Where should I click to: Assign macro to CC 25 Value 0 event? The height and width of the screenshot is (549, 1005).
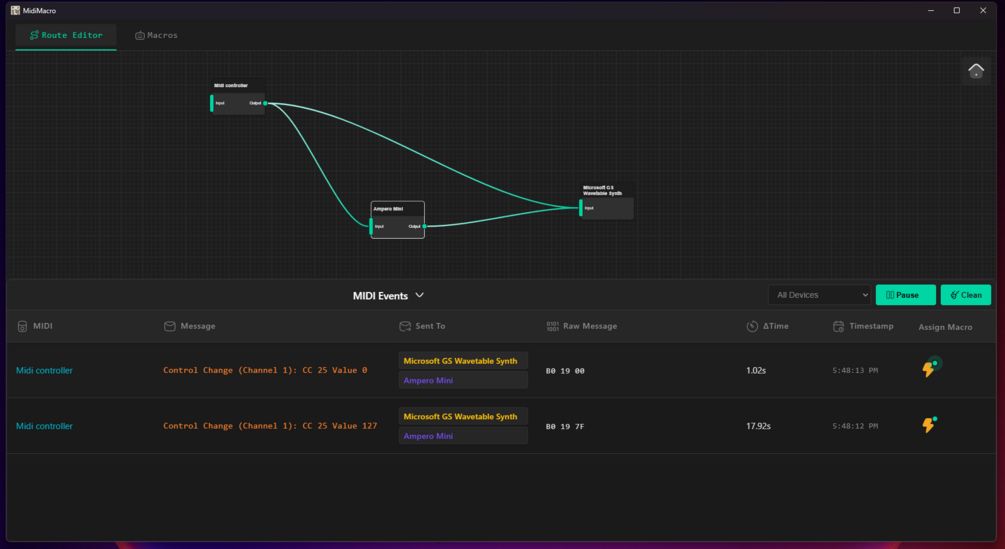coord(929,369)
